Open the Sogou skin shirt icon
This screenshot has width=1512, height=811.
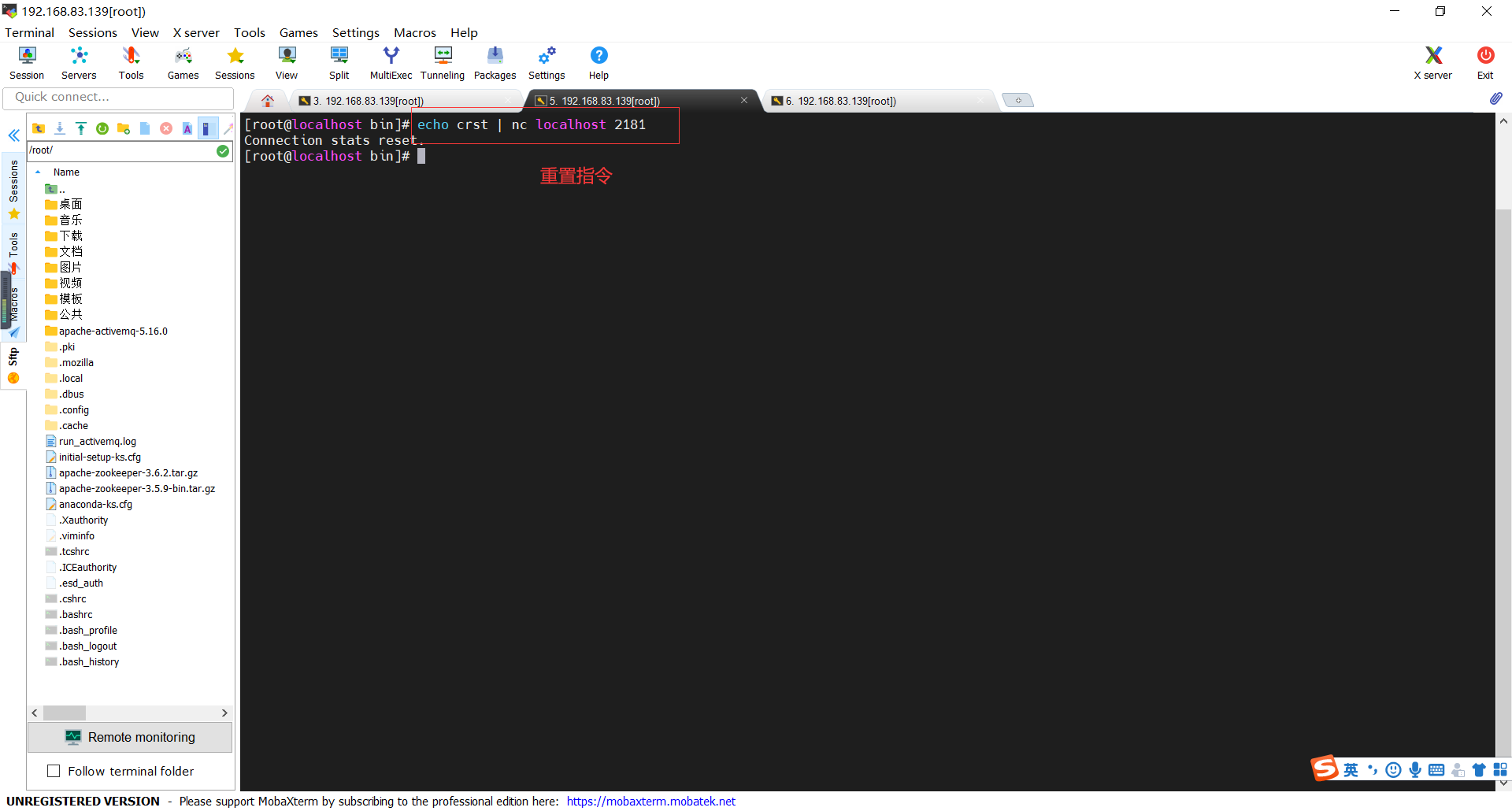tap(1479, 769)
